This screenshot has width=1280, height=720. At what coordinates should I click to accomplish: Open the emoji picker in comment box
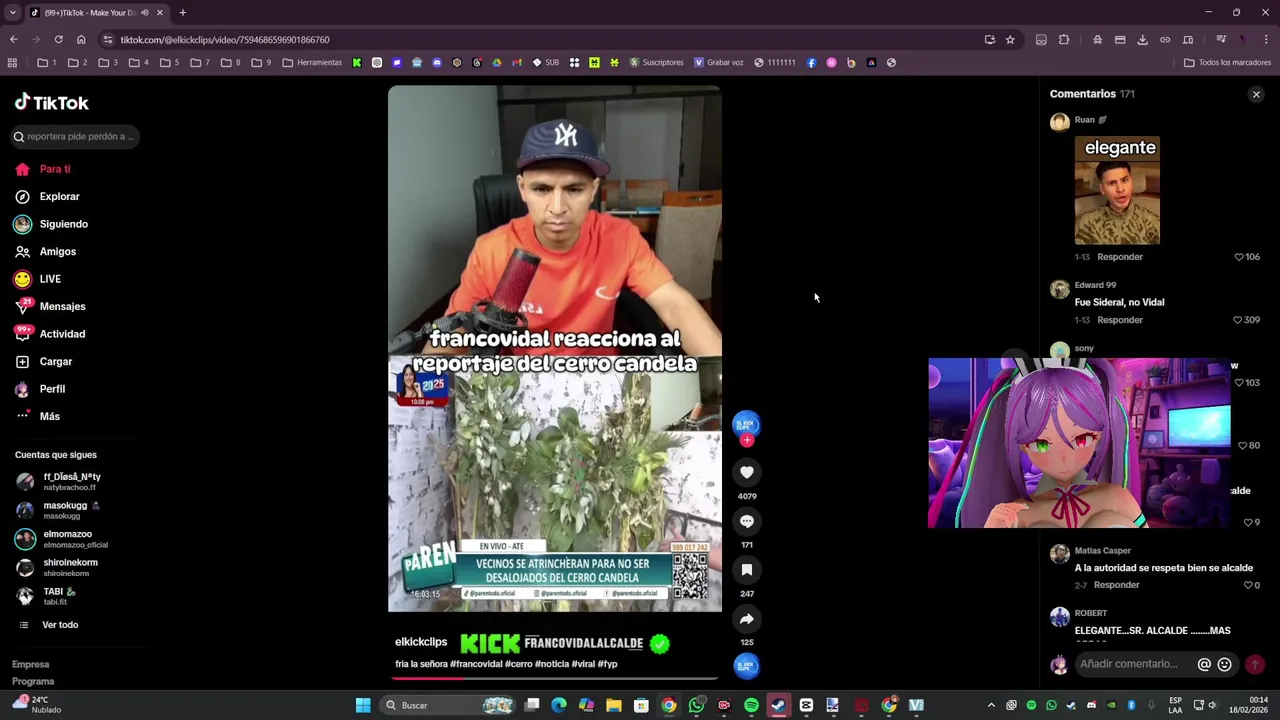pyautogui.click(x=1224, y=665)
